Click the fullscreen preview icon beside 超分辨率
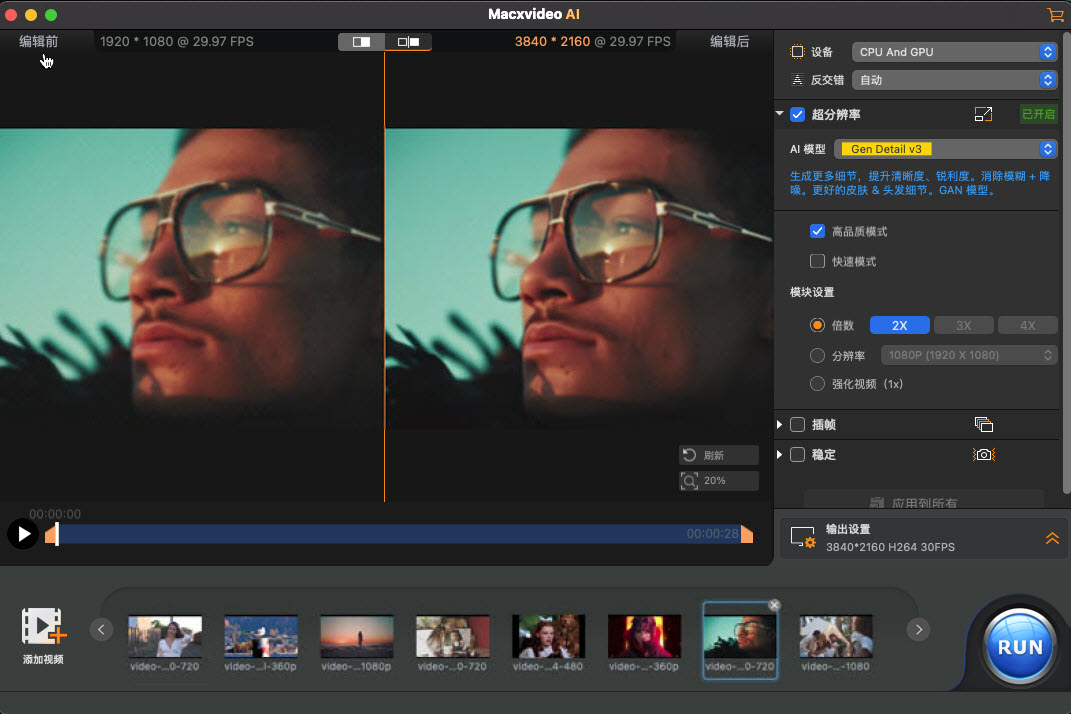The width and height of the screenshot is (1071, 714). pyautogui.click(x=983, y=114)
